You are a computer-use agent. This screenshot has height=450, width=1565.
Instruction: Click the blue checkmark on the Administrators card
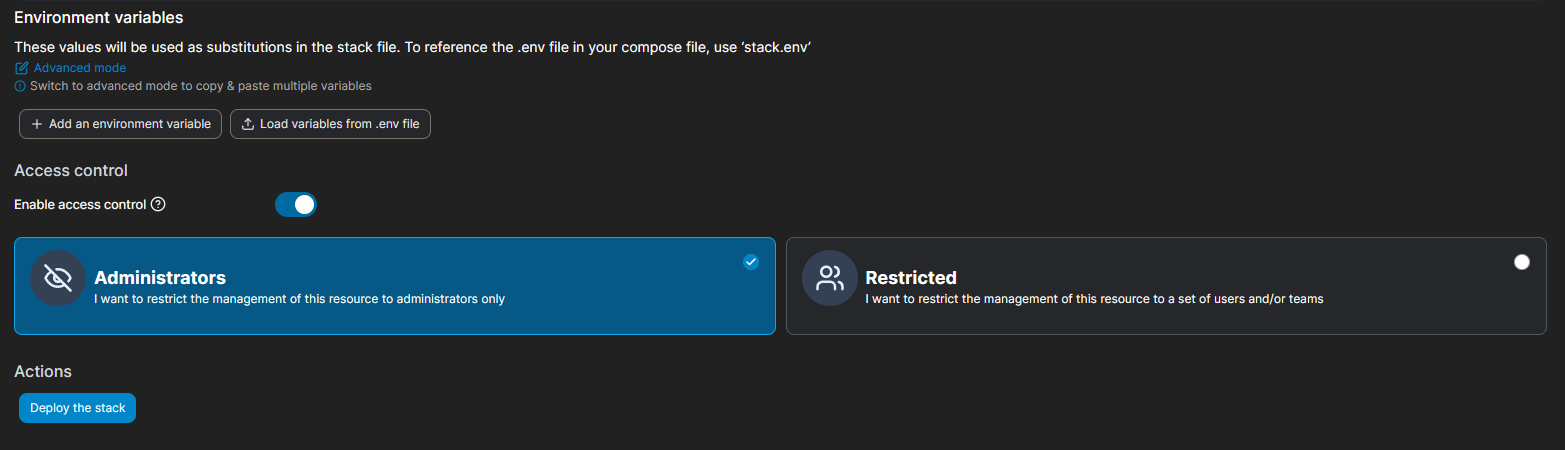click(x=751, y=262)
